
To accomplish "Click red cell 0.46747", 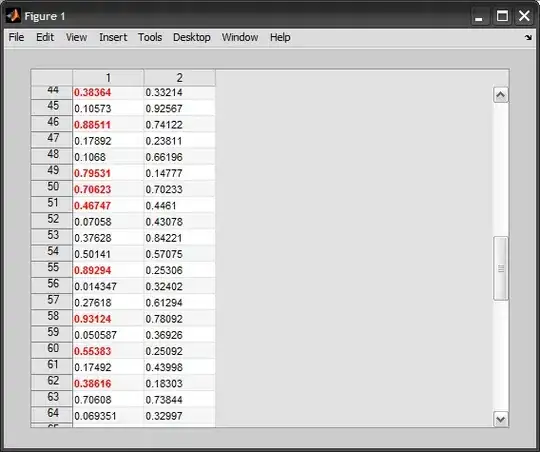I will [x=108, y=205].
